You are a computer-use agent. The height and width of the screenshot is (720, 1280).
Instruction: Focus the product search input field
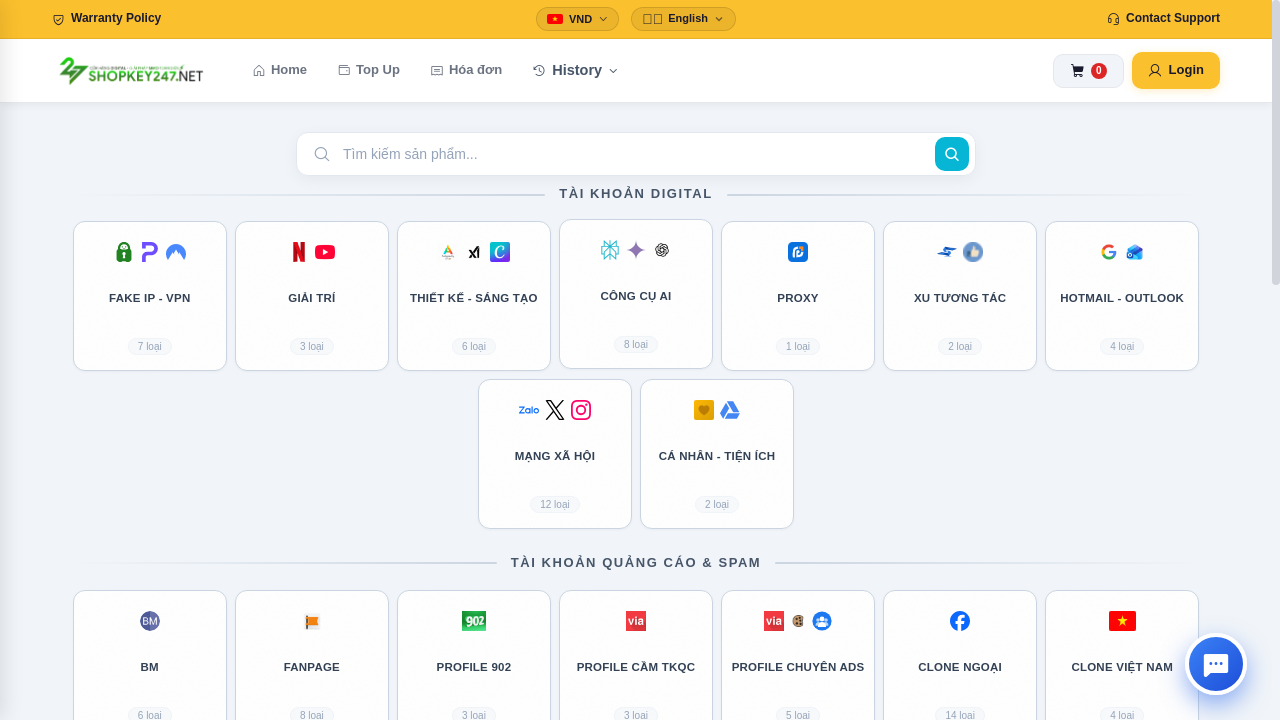click(x=630, y=154)
